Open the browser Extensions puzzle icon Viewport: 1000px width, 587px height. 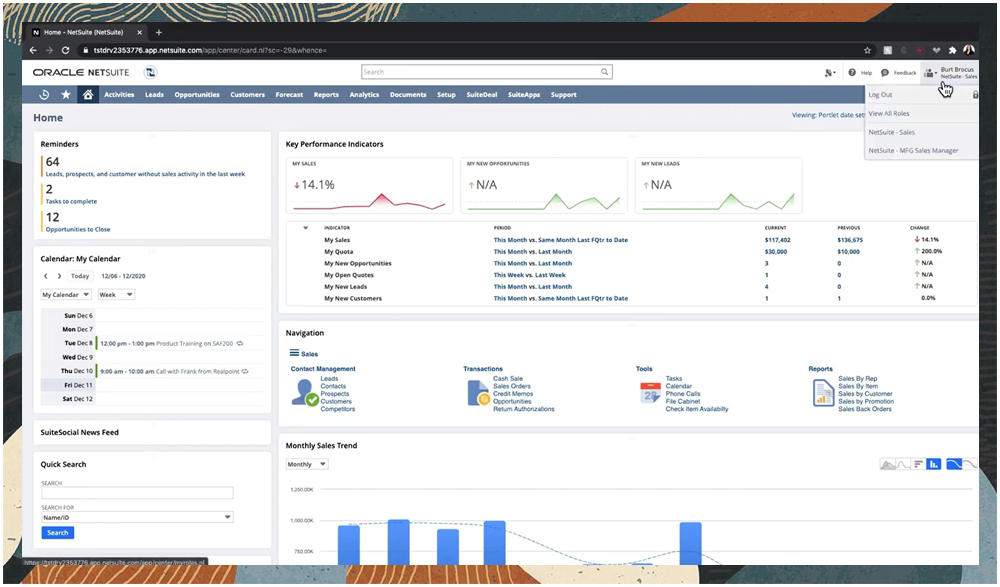tap(952, 50)
